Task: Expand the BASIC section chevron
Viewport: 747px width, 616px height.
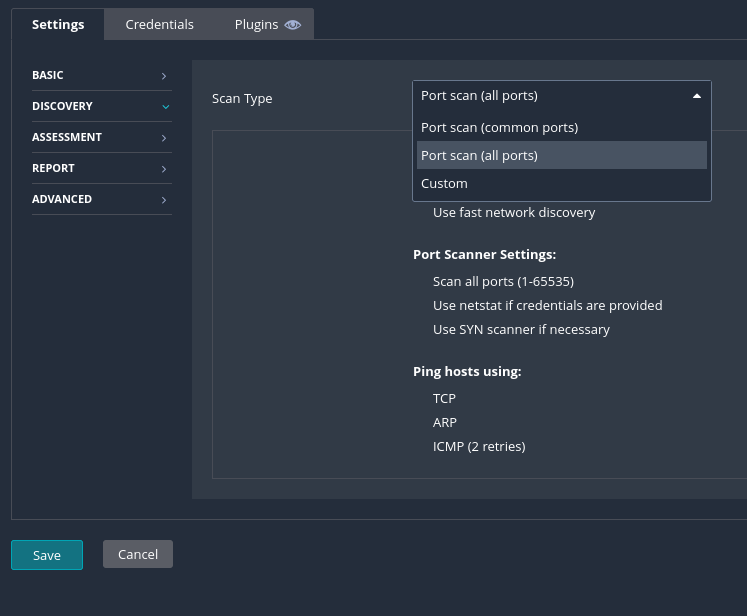Action: pos(164,76)
